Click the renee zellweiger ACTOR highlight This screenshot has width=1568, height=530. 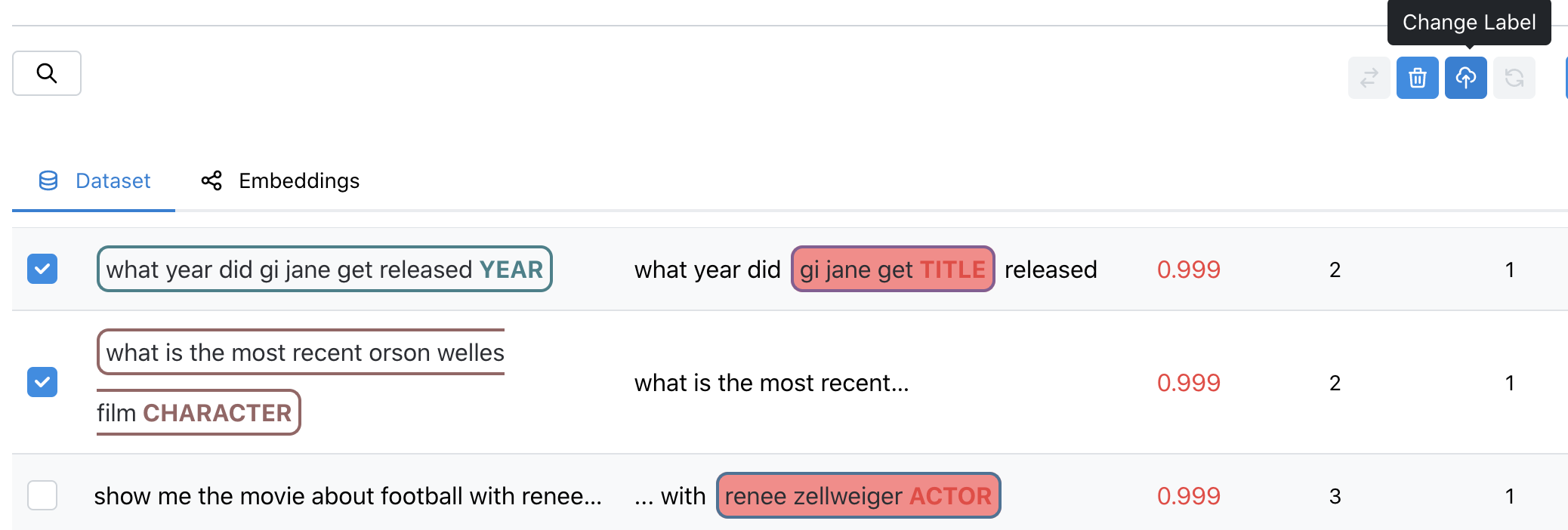coord(858,496)
